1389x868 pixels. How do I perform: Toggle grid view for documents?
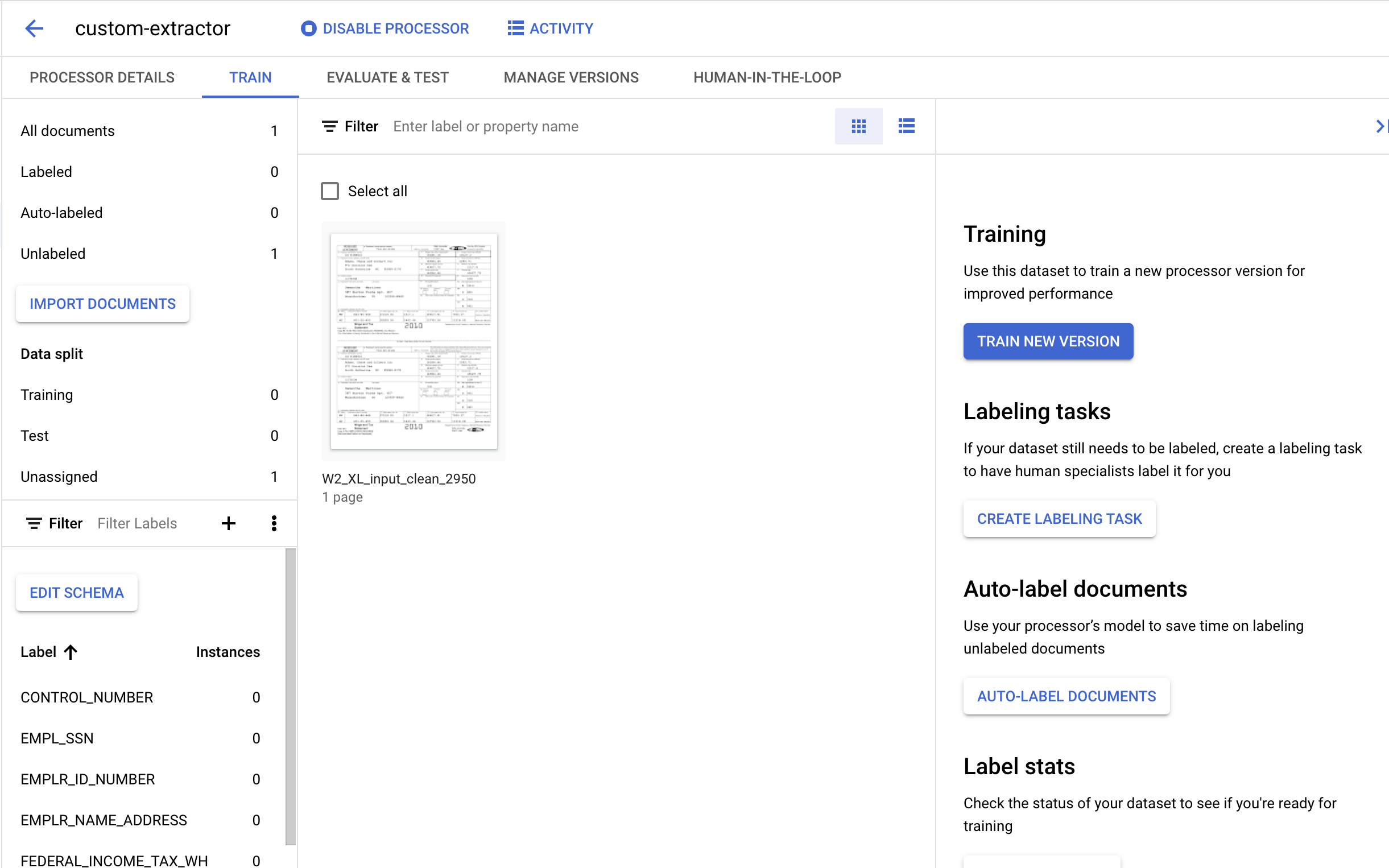coord(858,126)
